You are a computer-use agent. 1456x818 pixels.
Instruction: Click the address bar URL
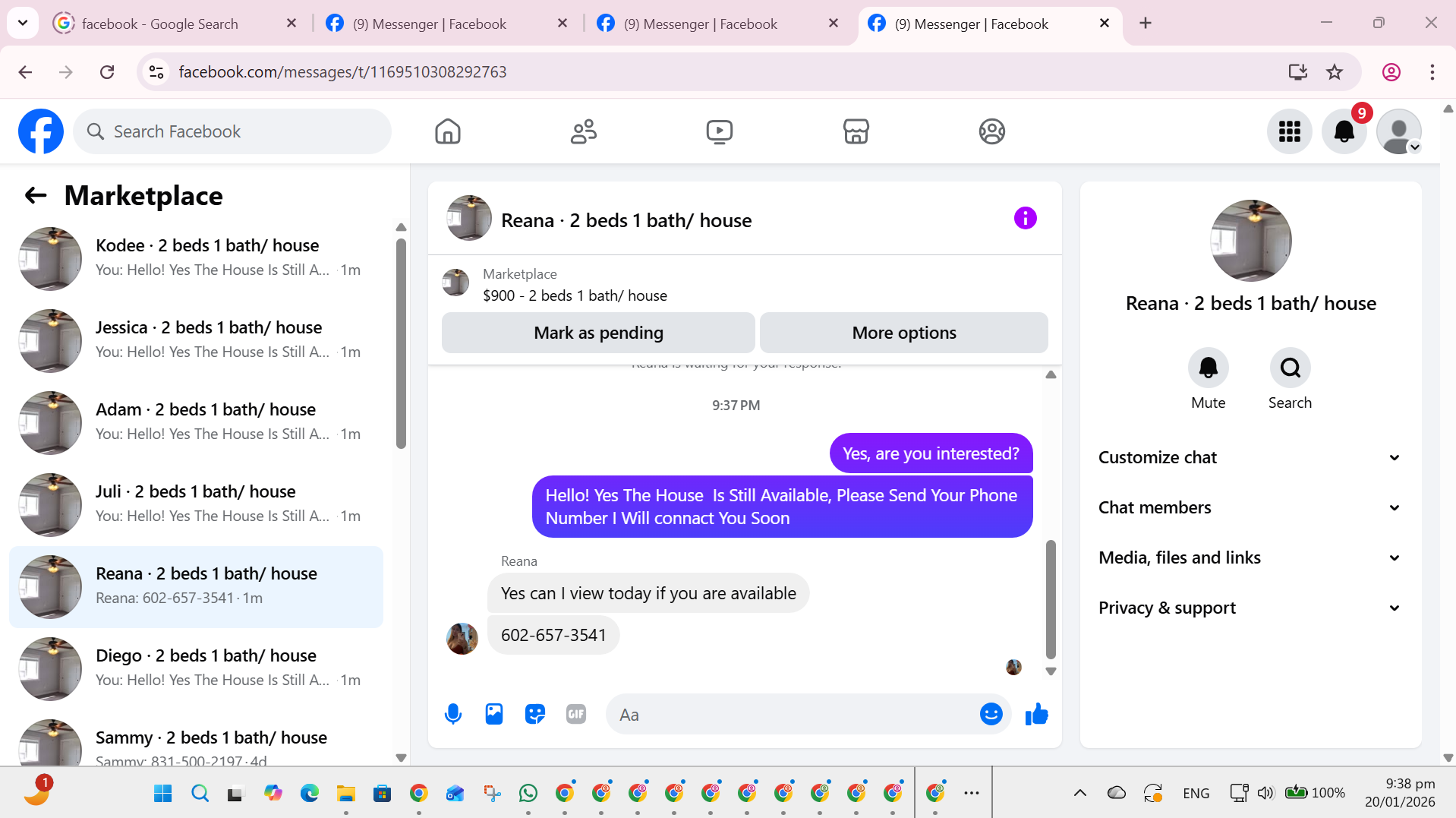(x=342, y=72)
